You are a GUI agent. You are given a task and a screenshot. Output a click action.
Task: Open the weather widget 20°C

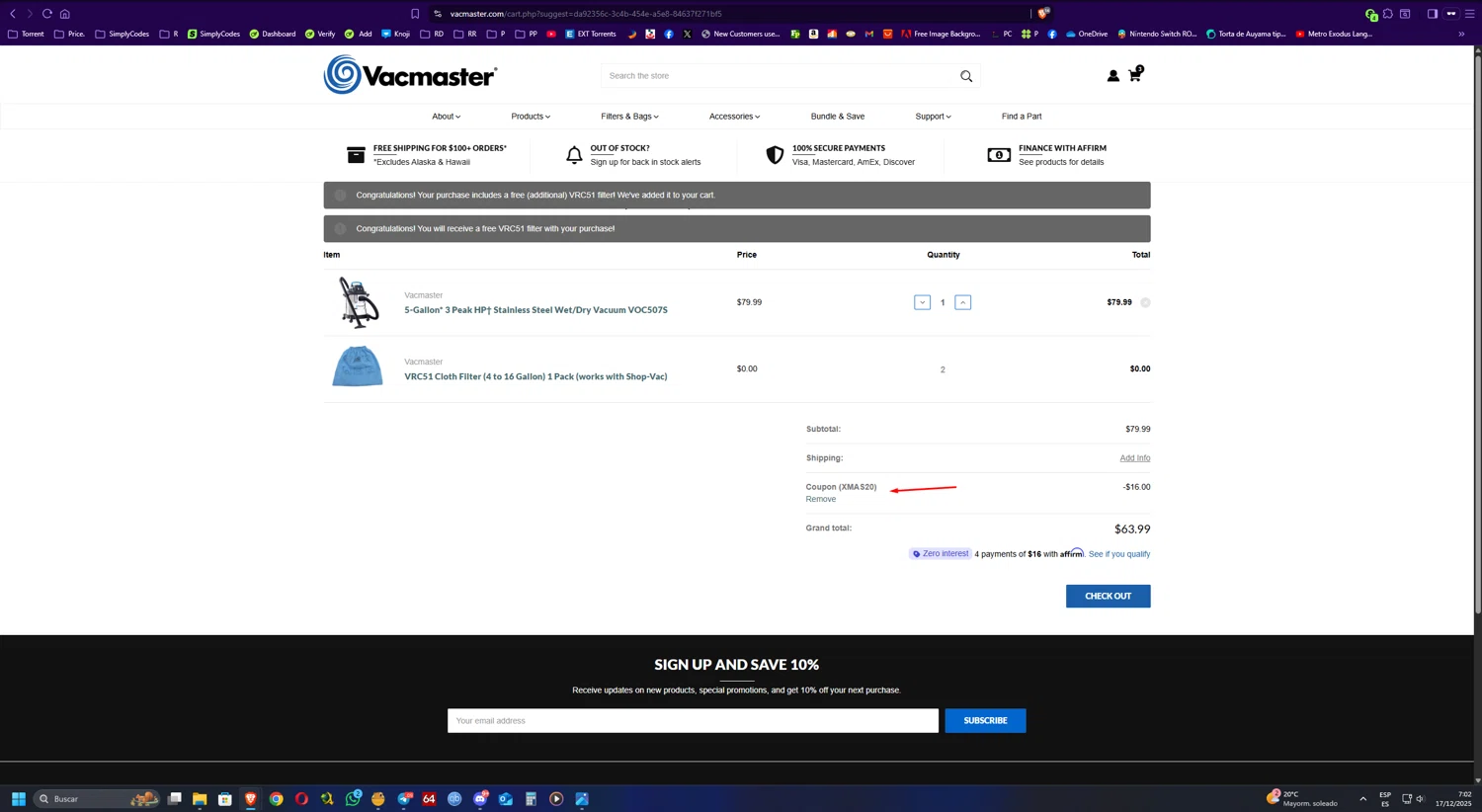pos(1302,798)
